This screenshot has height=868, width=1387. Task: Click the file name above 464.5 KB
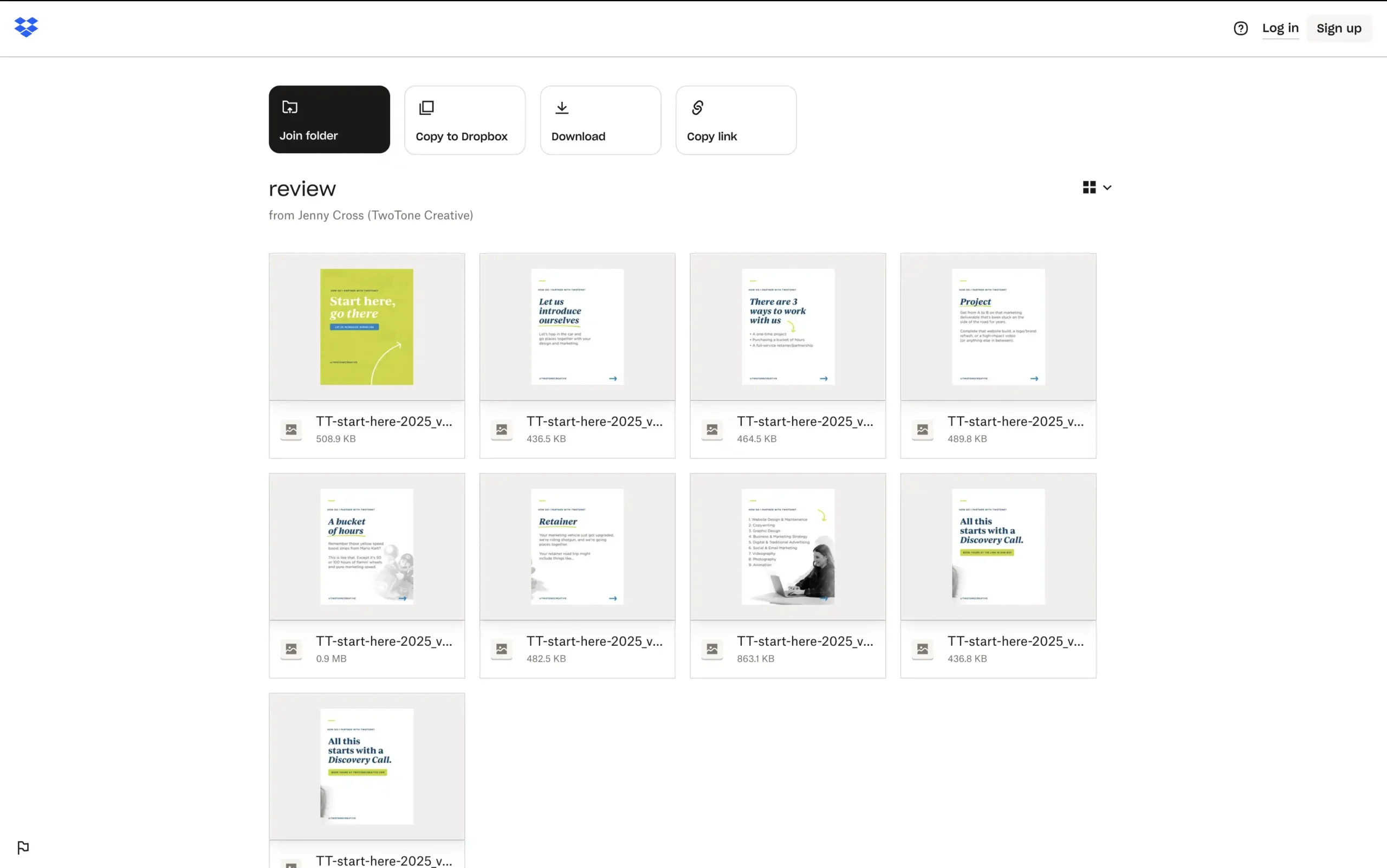pos(805,422)
